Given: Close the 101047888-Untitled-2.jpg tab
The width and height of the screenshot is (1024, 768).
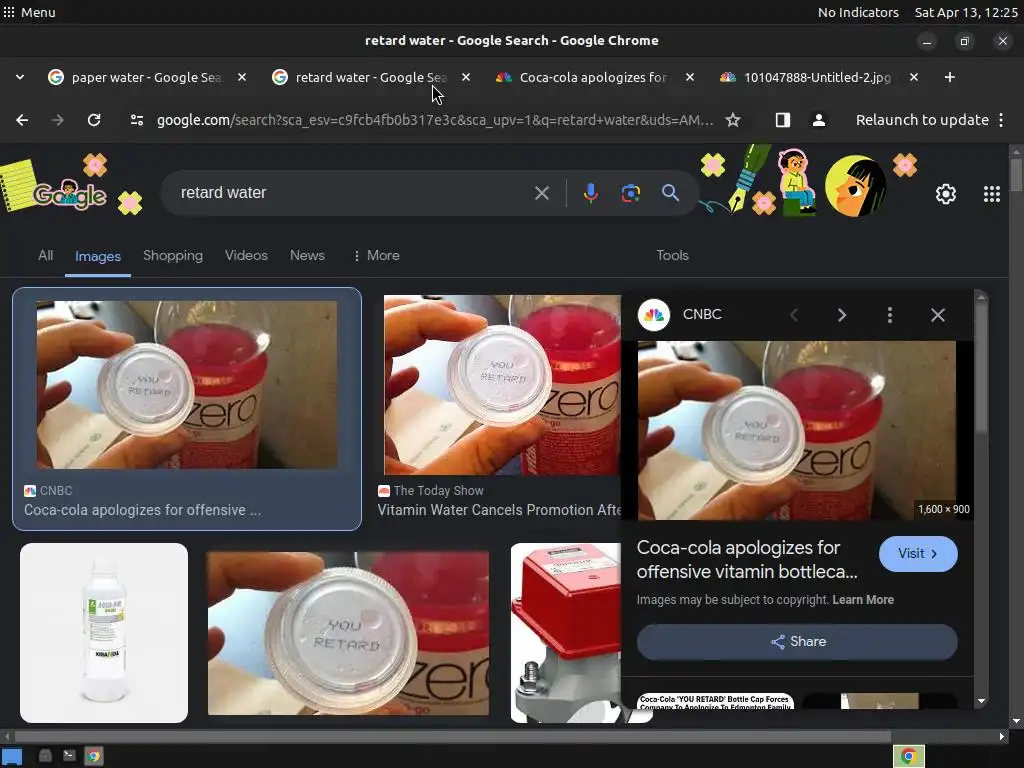Looking at the screenshot, I should (x=914, y=77).
